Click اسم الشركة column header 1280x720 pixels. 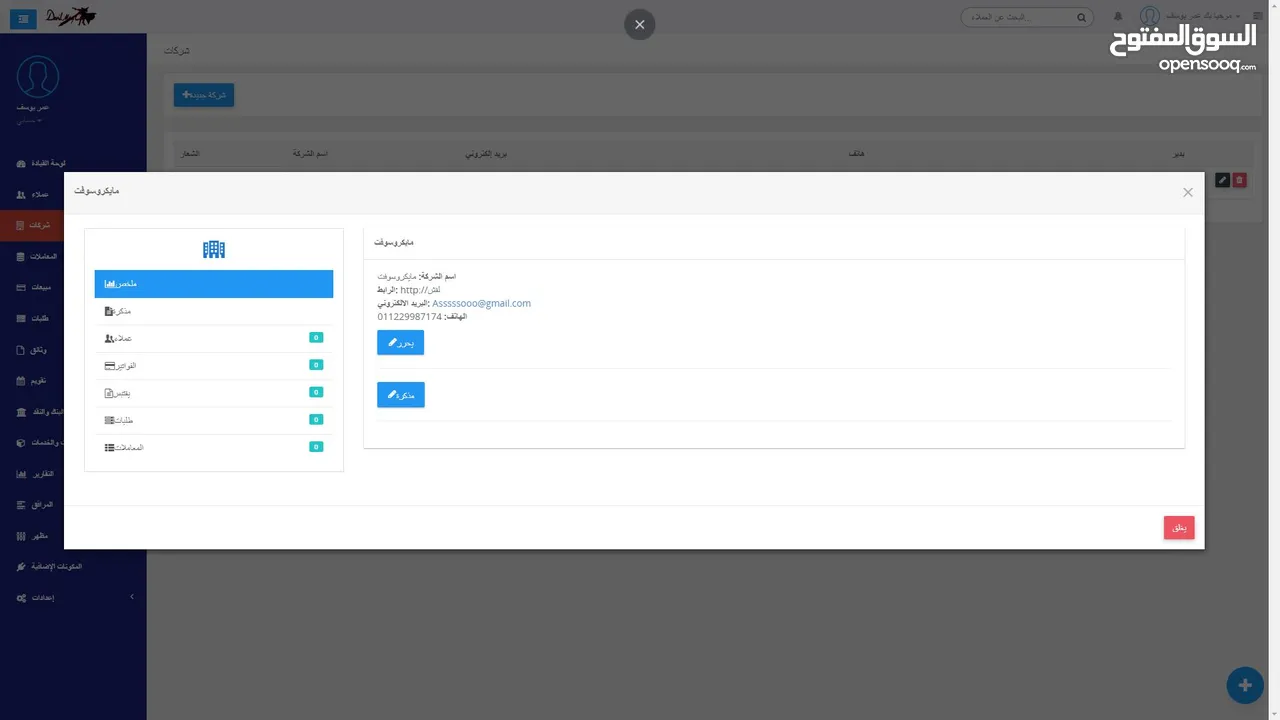tap(310, 154)
